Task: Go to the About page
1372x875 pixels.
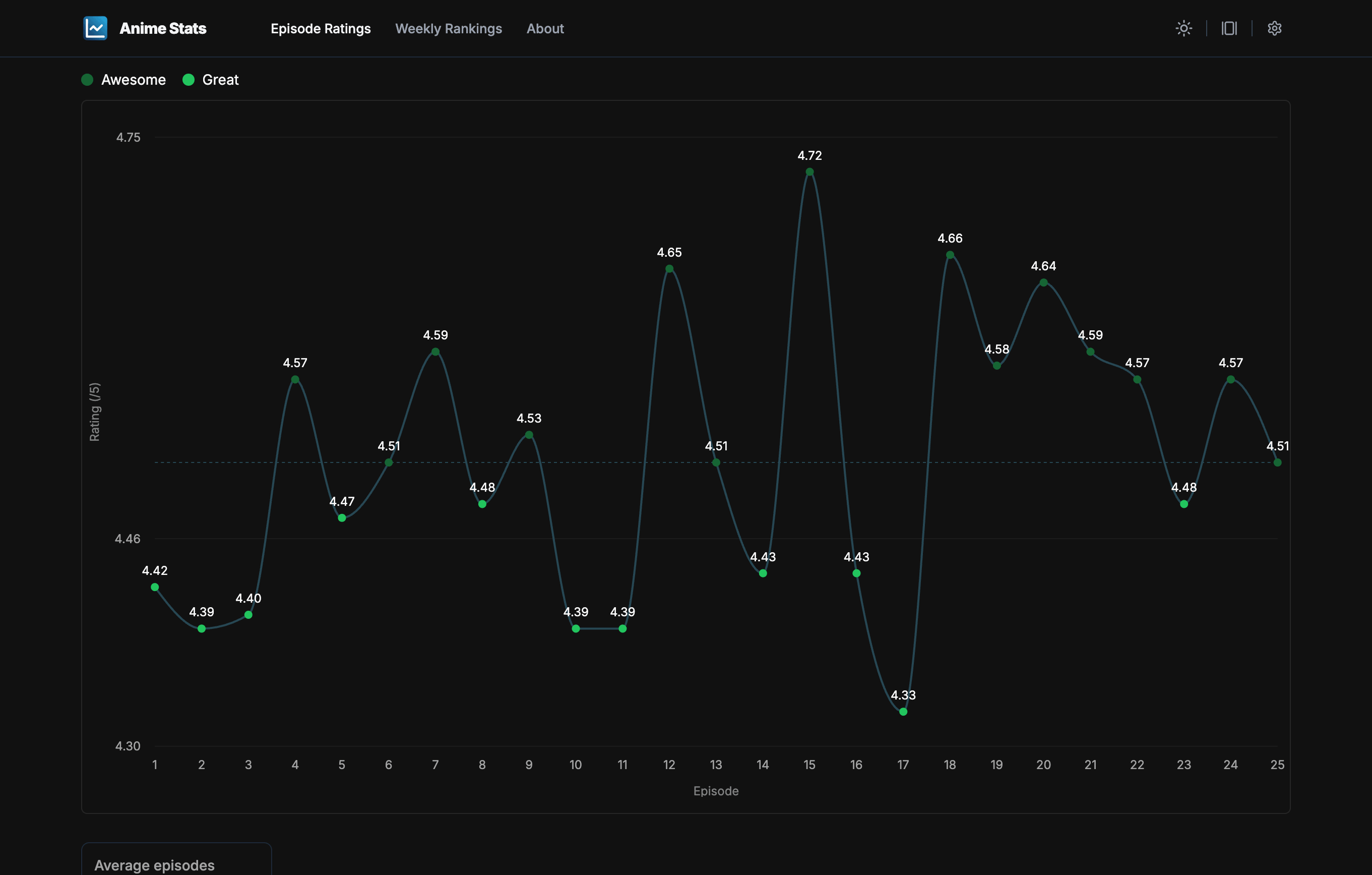Action: pos(545,29)
